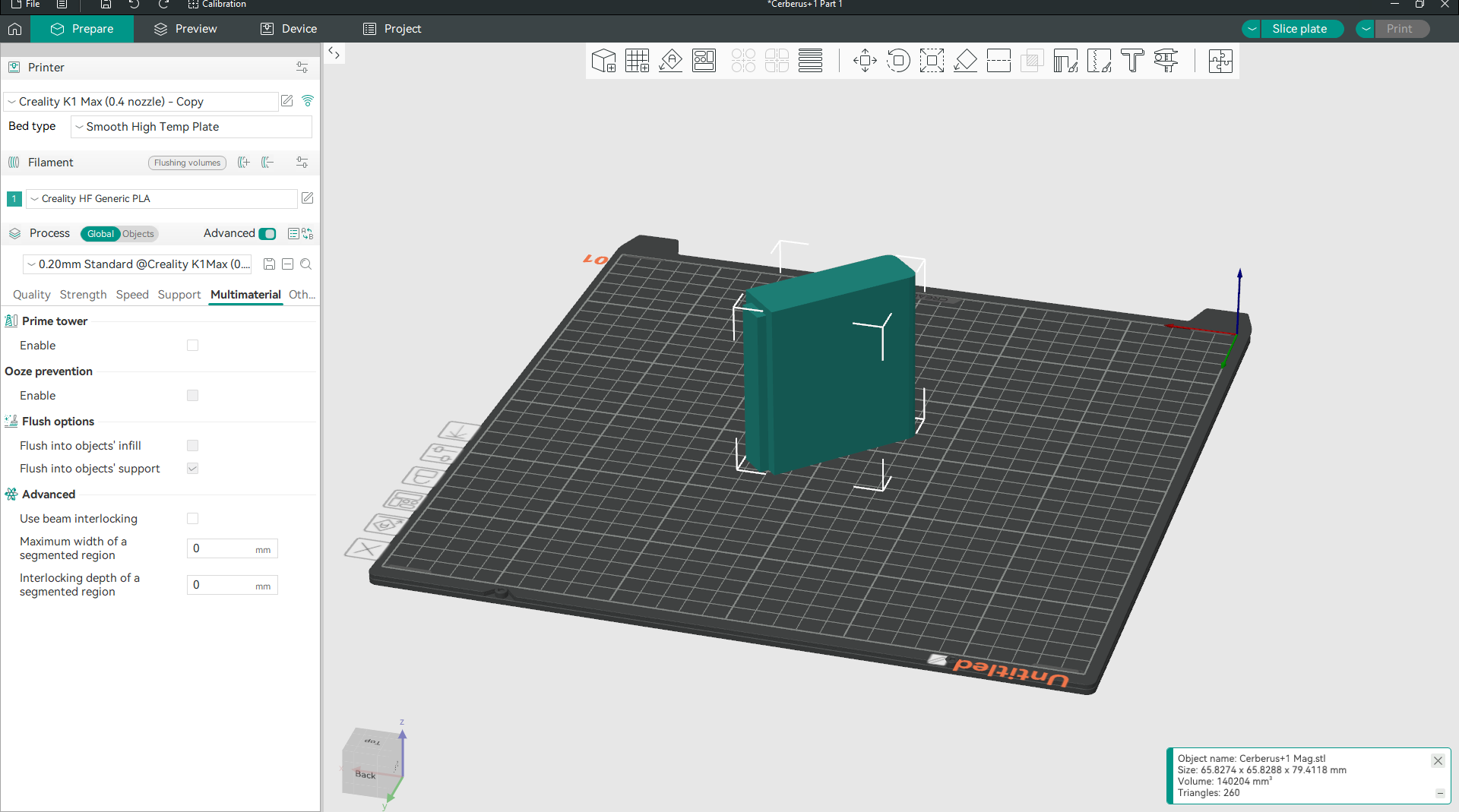Go to the Preview tab
This screenshot has width=1459, height=812.
pos(185,29)
